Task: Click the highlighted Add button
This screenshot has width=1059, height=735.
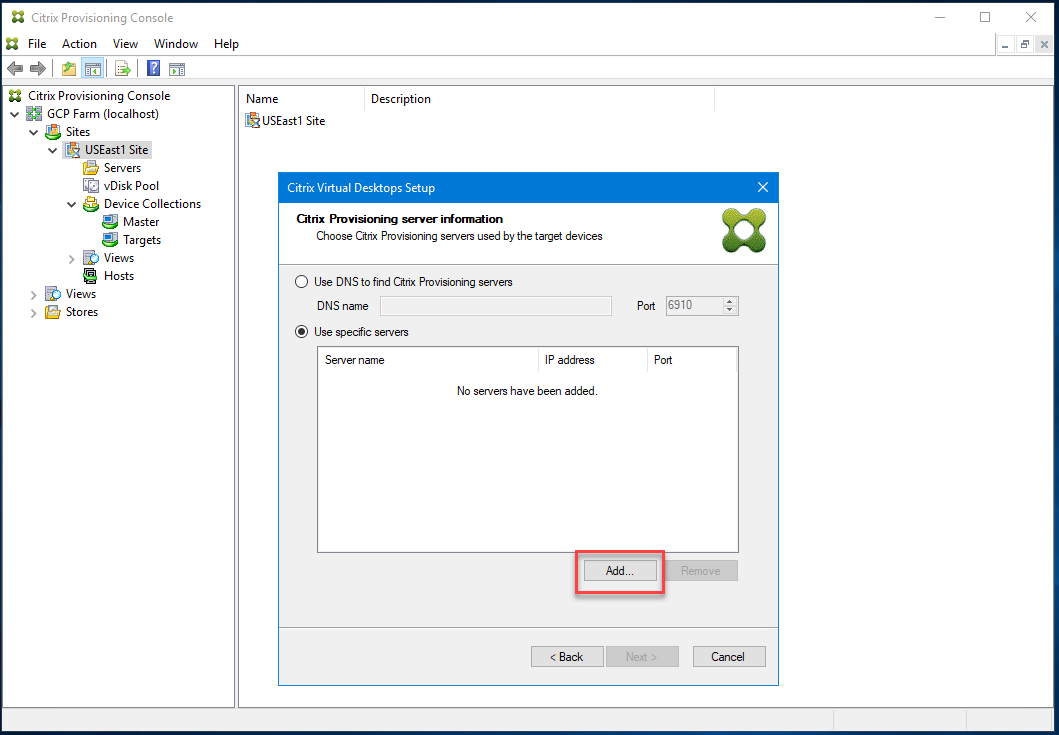Action: pos(619,570)
